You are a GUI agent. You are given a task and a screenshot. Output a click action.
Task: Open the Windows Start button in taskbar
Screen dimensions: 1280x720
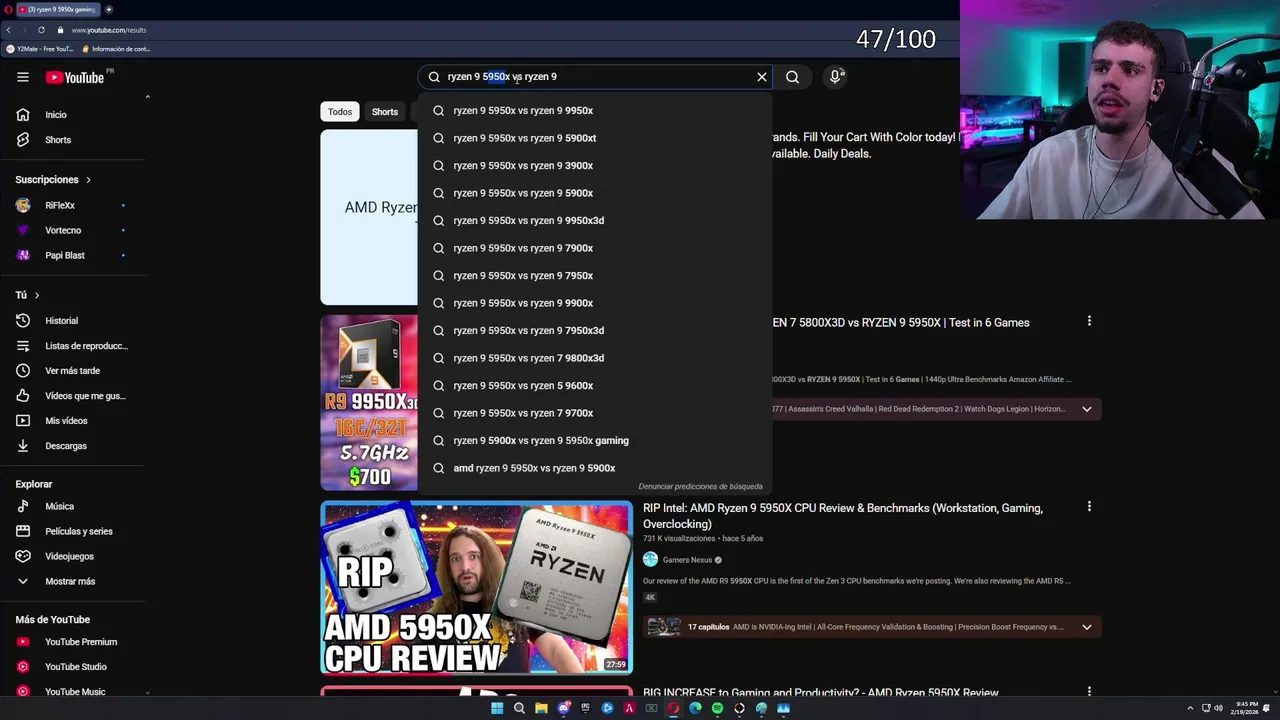click(497, 708)
